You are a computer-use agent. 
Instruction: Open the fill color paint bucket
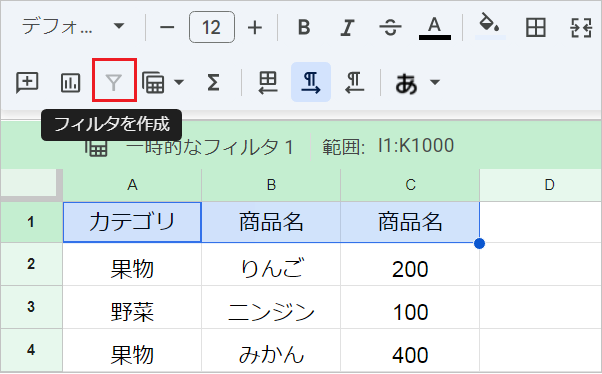(490, 26)
